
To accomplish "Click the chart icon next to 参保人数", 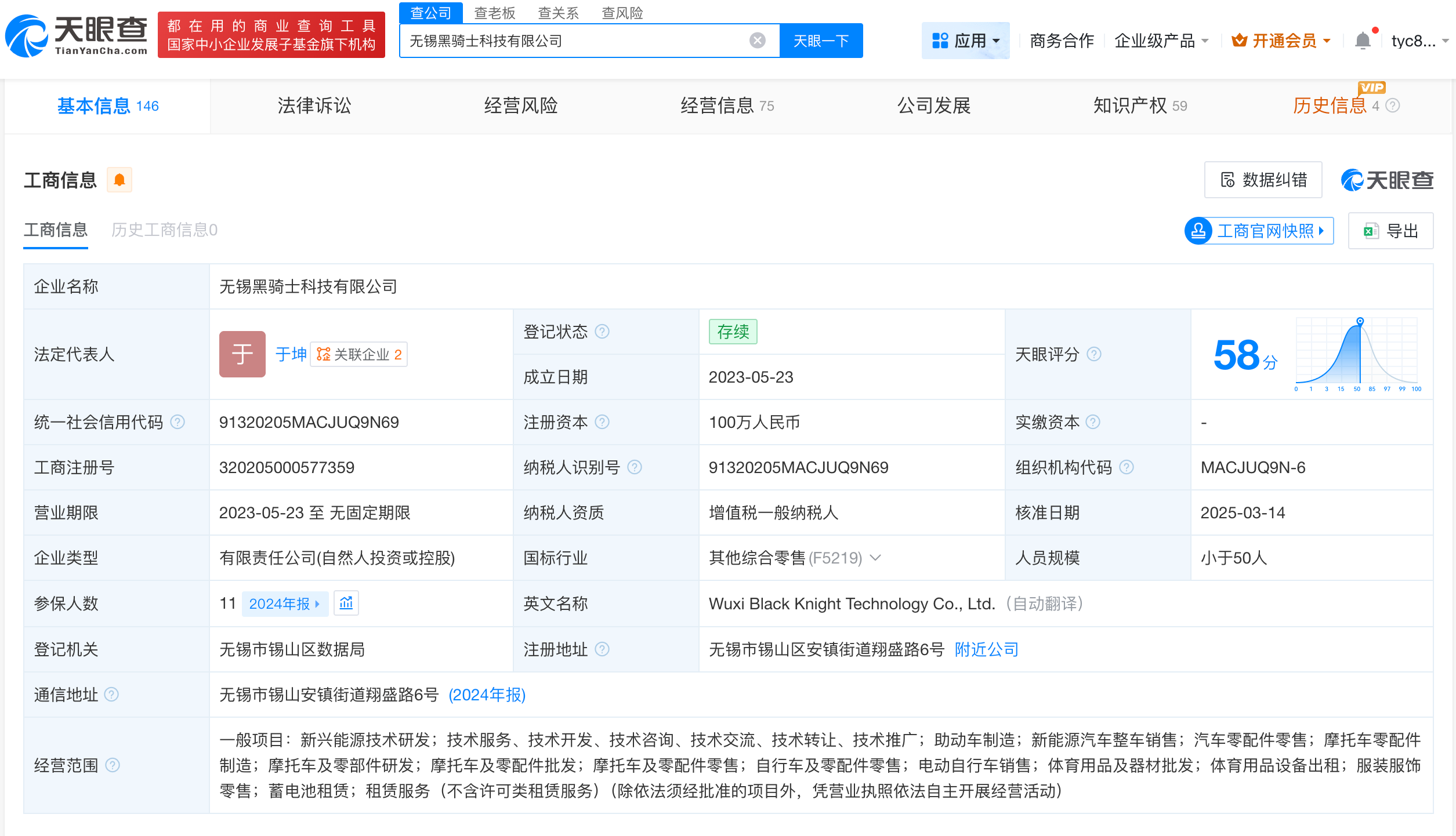I will click(346, 604).
